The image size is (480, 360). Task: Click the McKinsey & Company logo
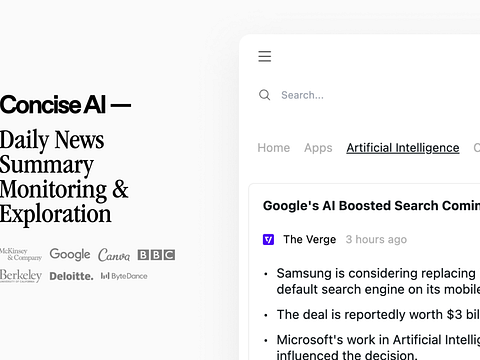click(x=21, y=255)
